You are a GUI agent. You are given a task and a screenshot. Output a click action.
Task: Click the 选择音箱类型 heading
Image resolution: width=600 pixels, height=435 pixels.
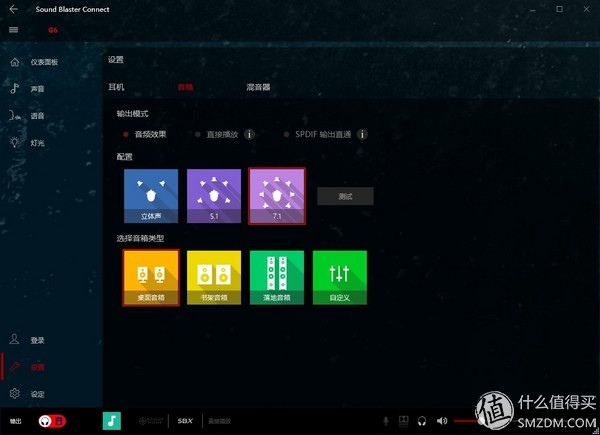coord(140,238)
